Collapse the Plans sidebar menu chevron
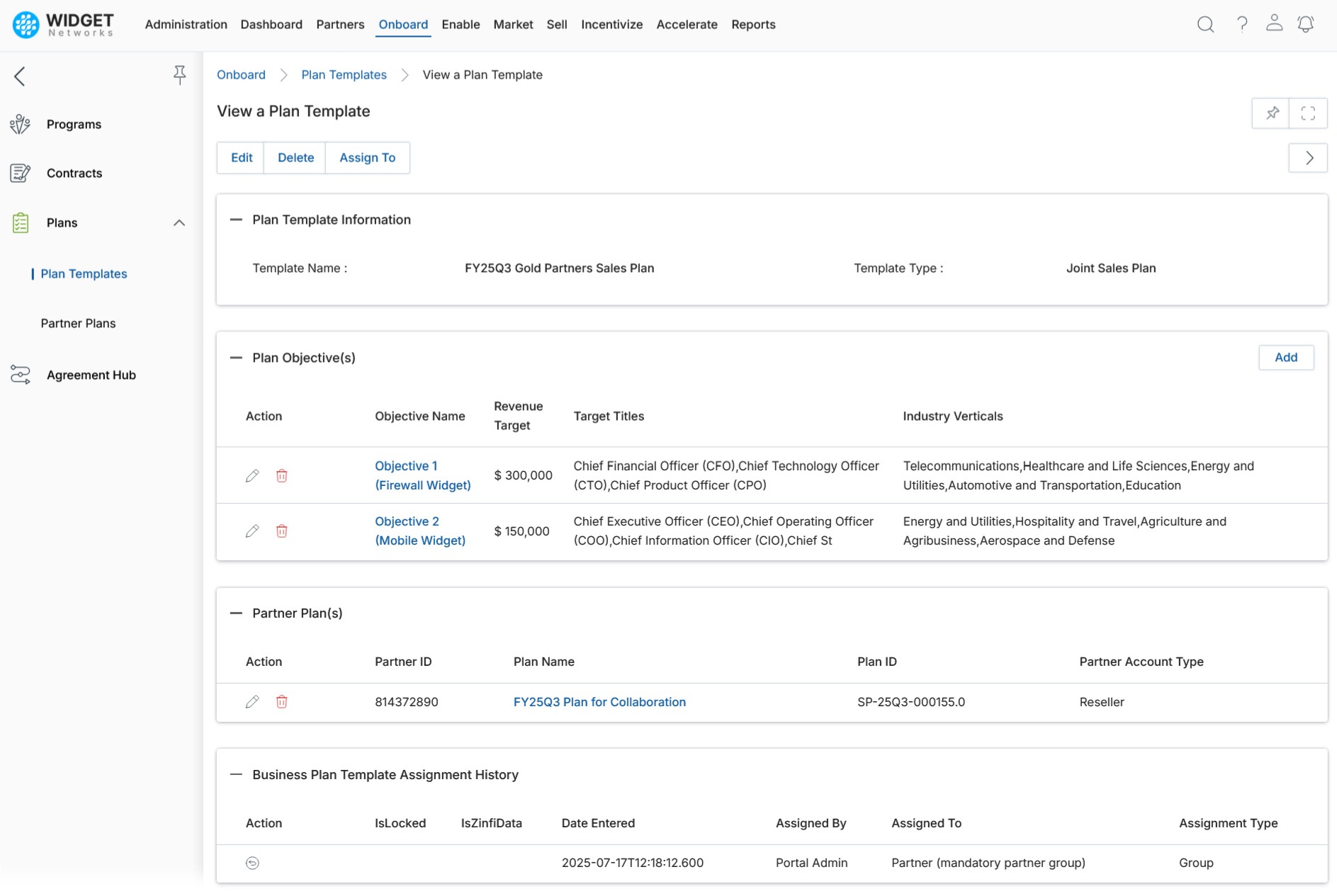1337x896 pixels. pyautogui.click(x=179, y=223)
